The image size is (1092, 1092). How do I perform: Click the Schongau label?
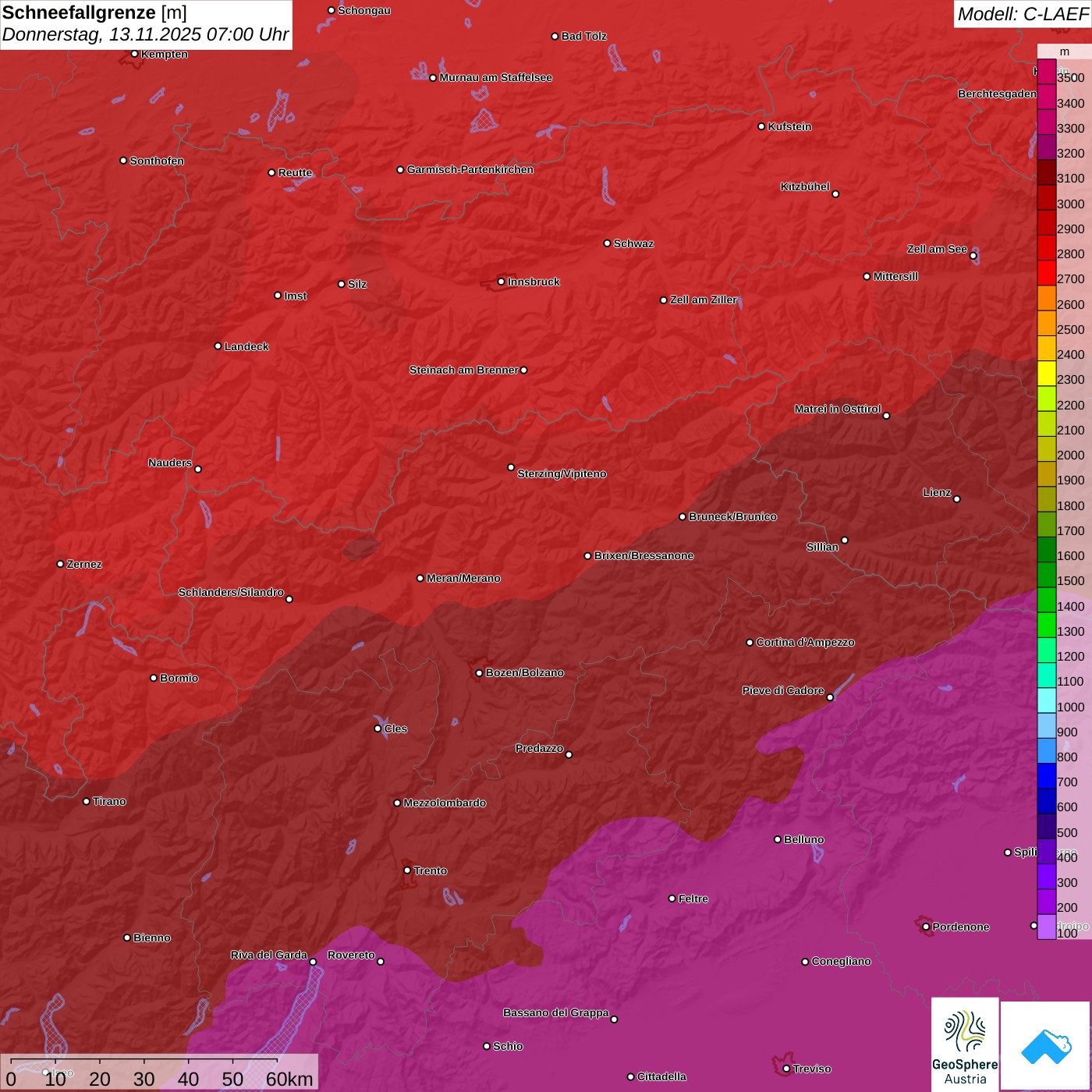363,10
